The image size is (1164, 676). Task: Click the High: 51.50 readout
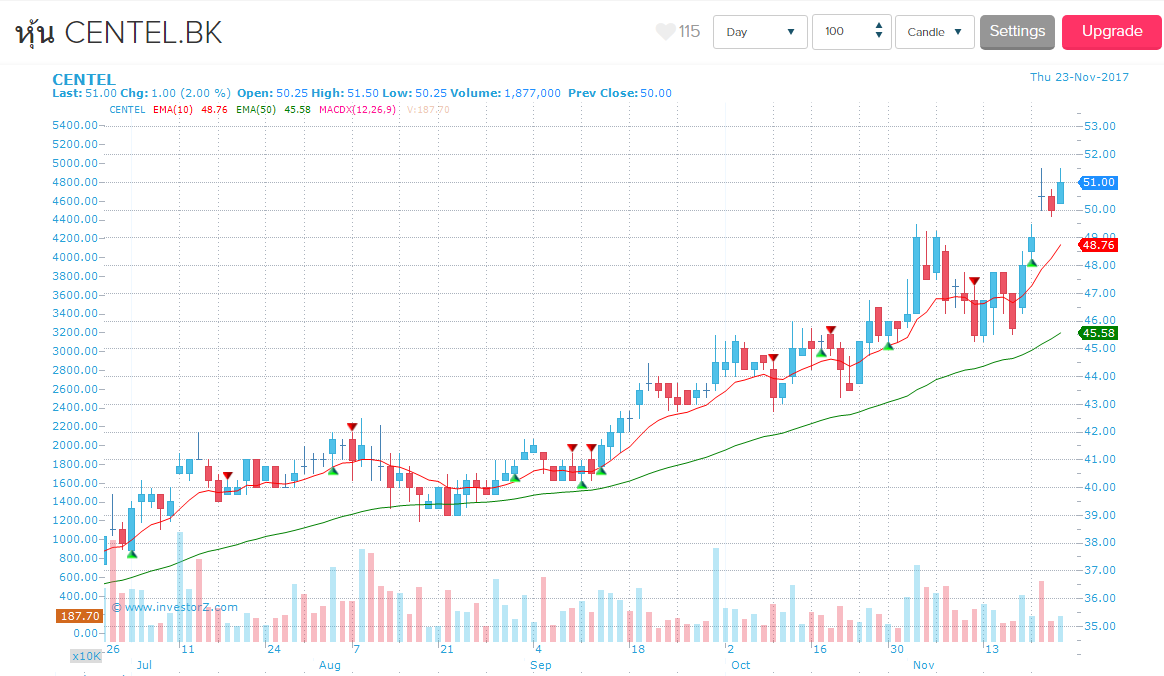click(x=345, y=93)
